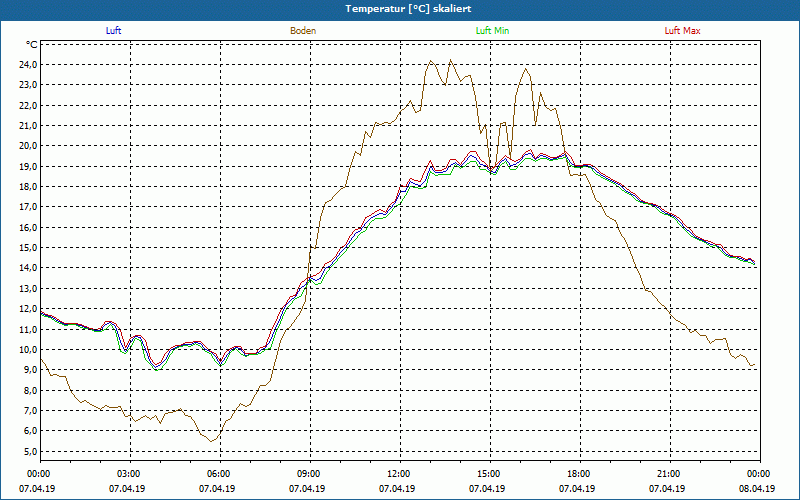Click the chart title 'Temperatur [°C] skaliert'

[408, 9]
